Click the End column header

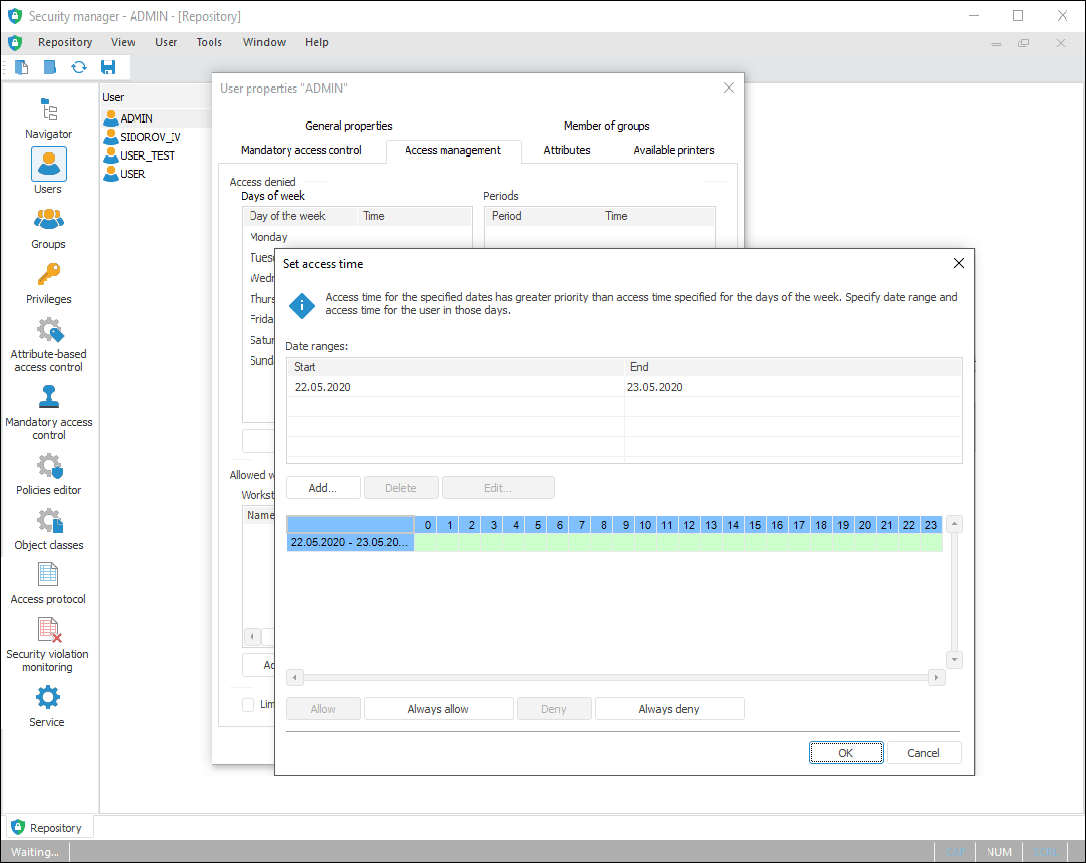point(793,367)
